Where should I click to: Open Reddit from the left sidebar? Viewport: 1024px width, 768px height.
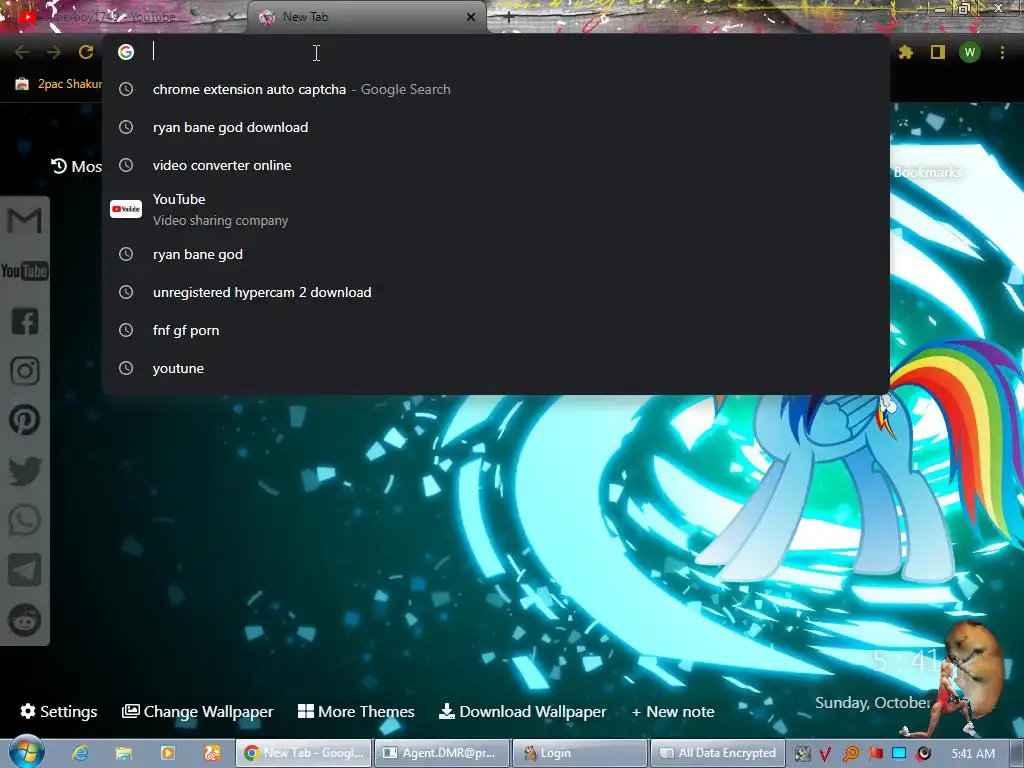pyautogui.click(x=25, y=620)
